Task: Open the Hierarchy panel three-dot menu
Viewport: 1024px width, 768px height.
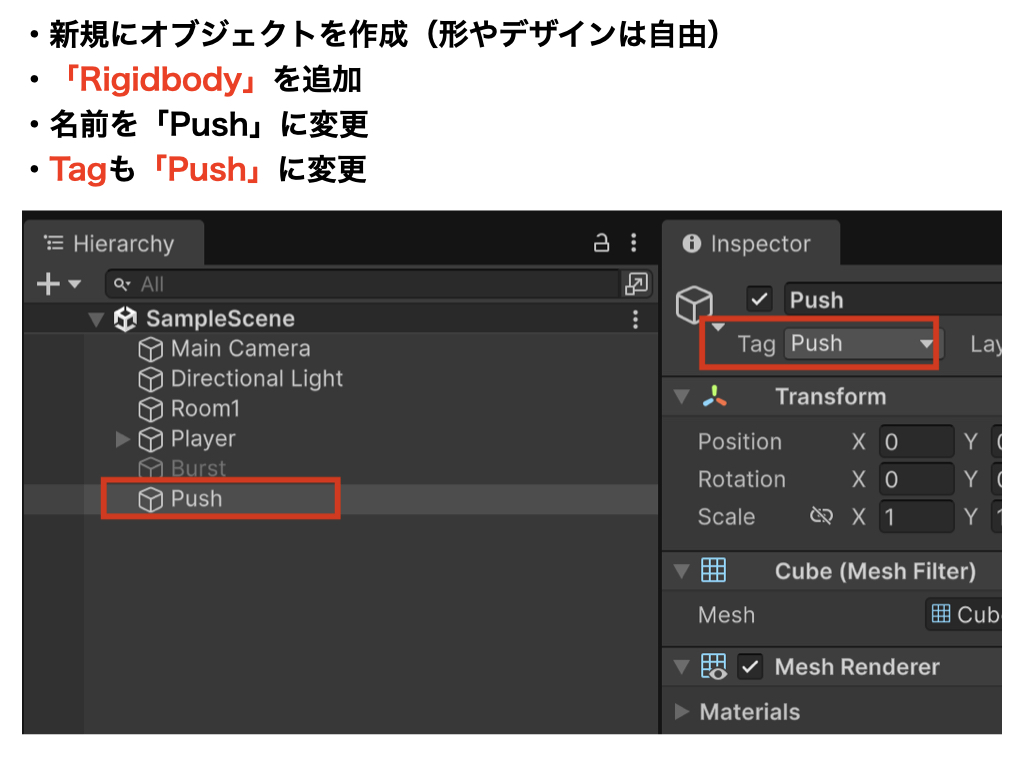Action: pos(633,243)
